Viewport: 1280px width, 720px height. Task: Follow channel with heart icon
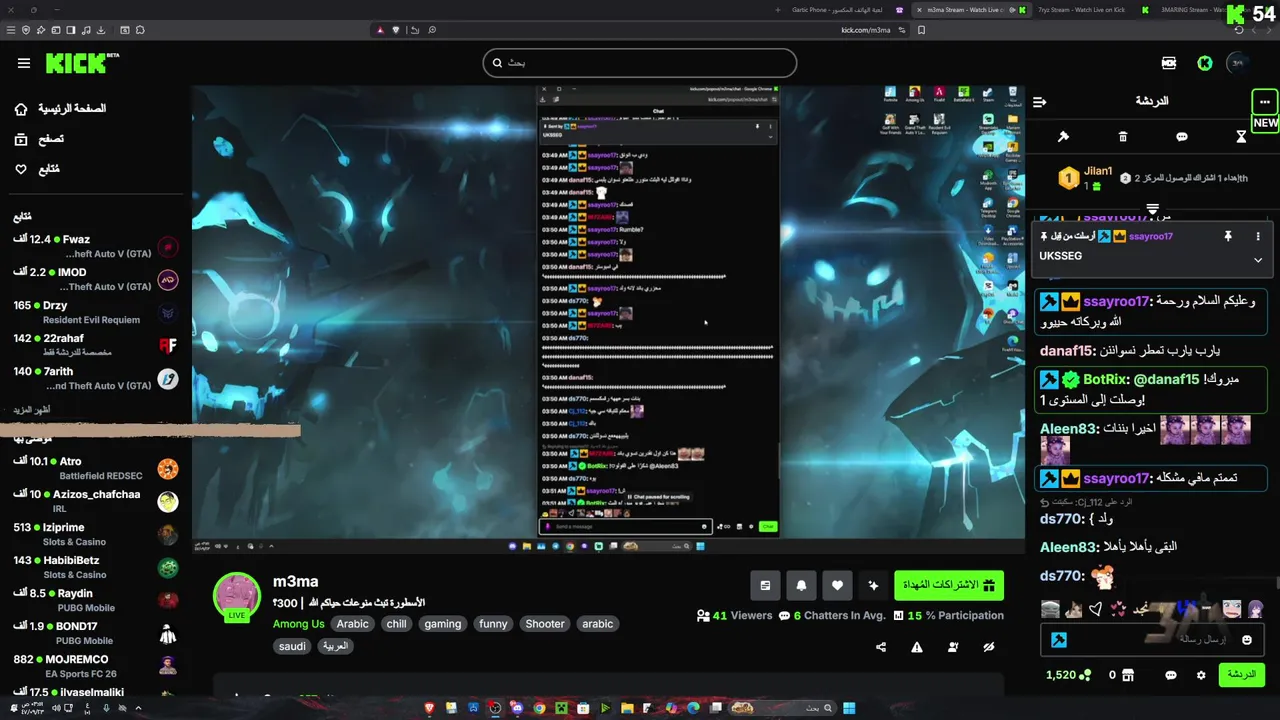click(837, 585)
